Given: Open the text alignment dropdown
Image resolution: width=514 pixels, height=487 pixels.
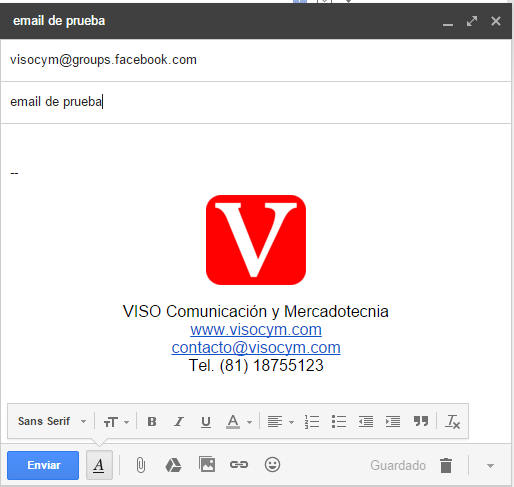Looking at the screenshot, I should pyautogui.click(x=280, y=422).
